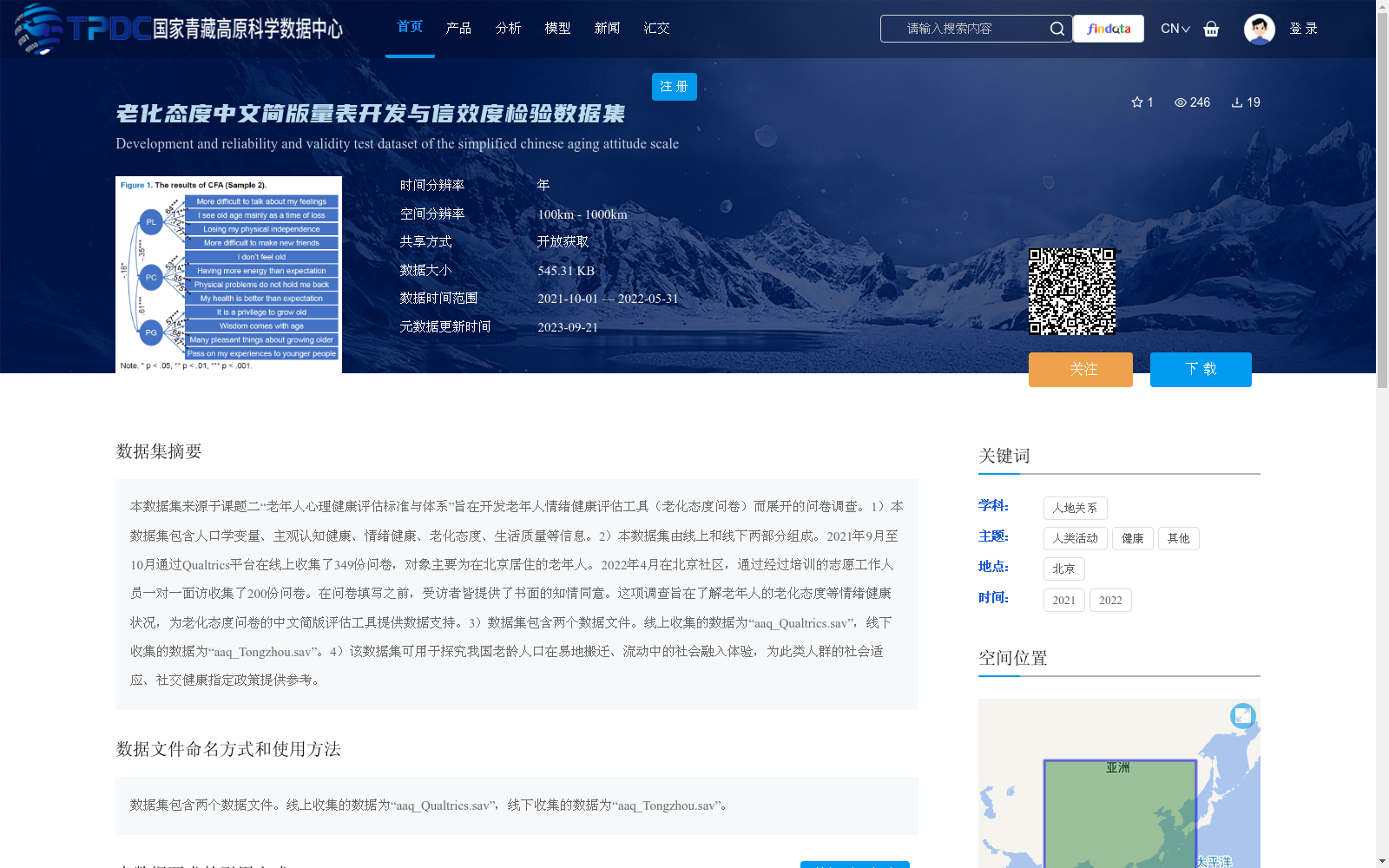Click the orange 关注 follow button
This screenshot has width=1389, height=868.
point(1081,370)
